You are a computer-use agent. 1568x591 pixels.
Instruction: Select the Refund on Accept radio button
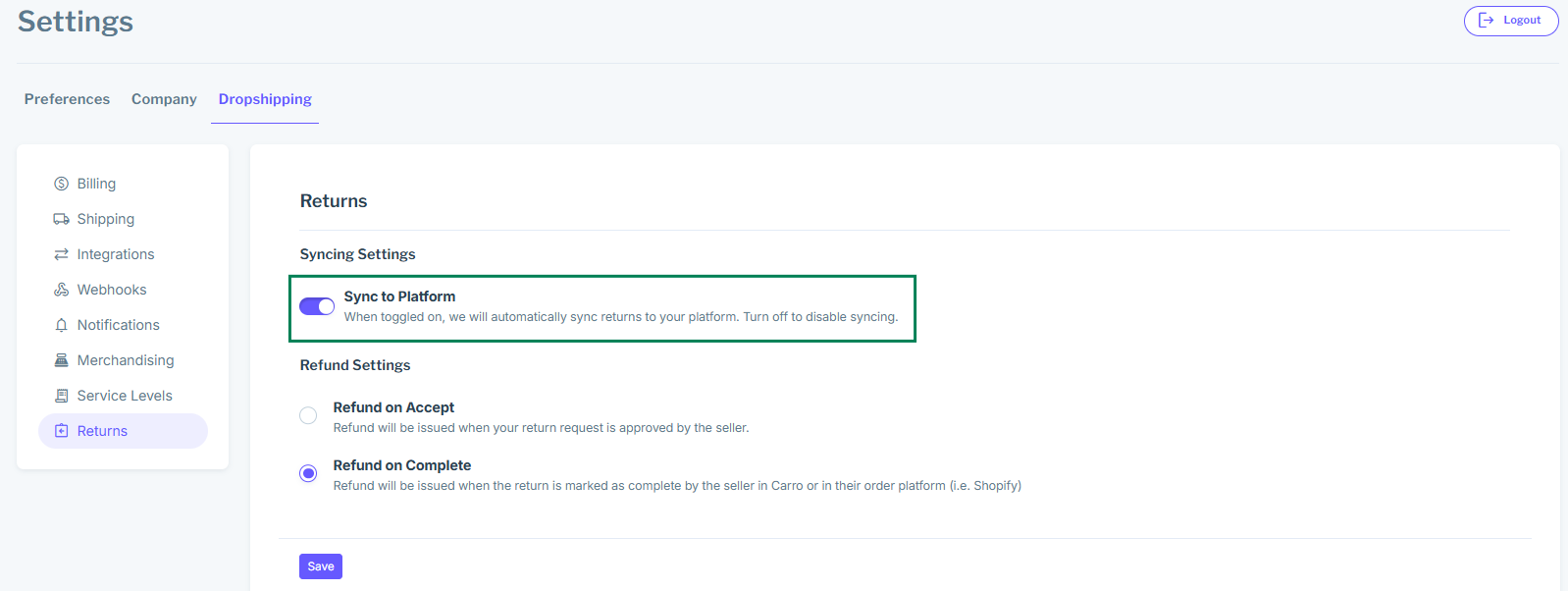point(308,415)
